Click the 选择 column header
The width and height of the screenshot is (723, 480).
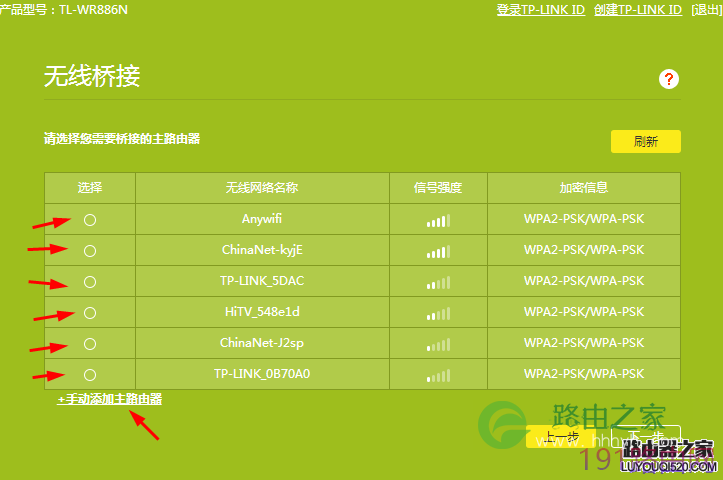coord(90,188)
